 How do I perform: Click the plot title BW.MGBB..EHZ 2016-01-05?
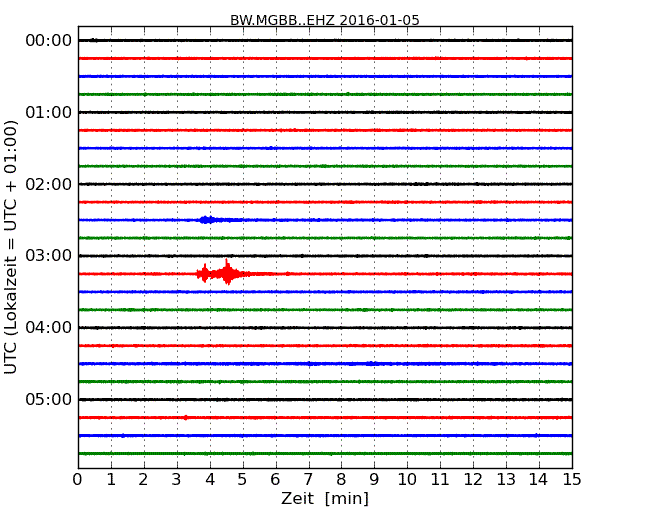click(325, 20)
